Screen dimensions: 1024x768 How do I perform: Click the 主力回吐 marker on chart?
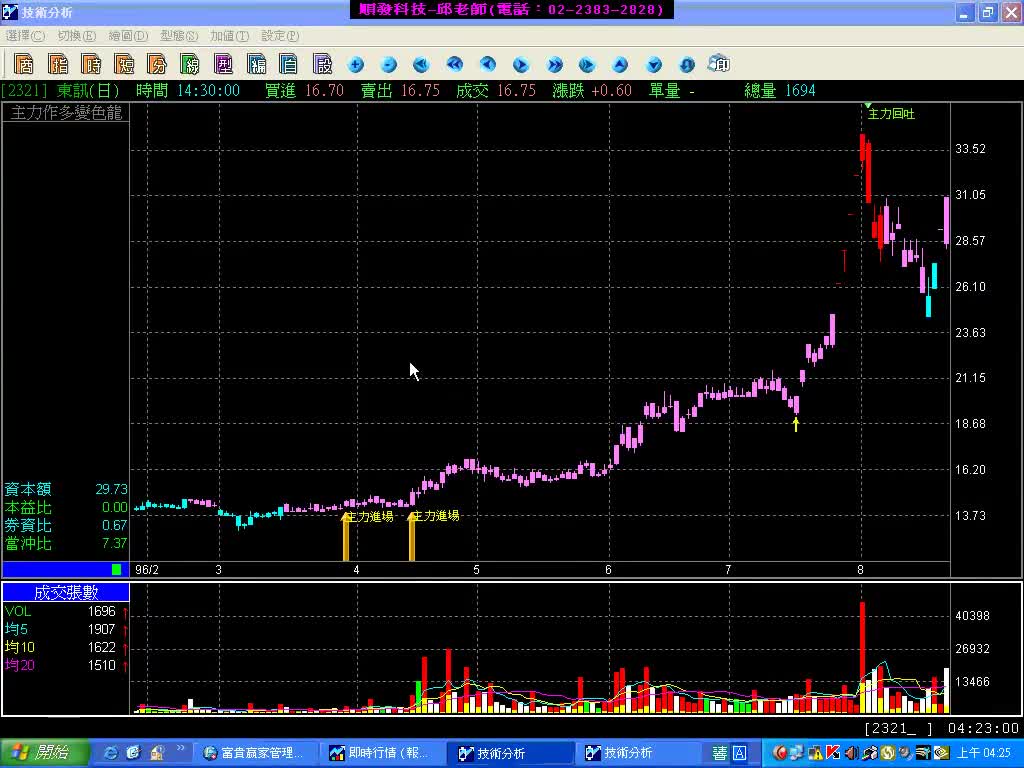pyautogui.click(x=890, y=114)
